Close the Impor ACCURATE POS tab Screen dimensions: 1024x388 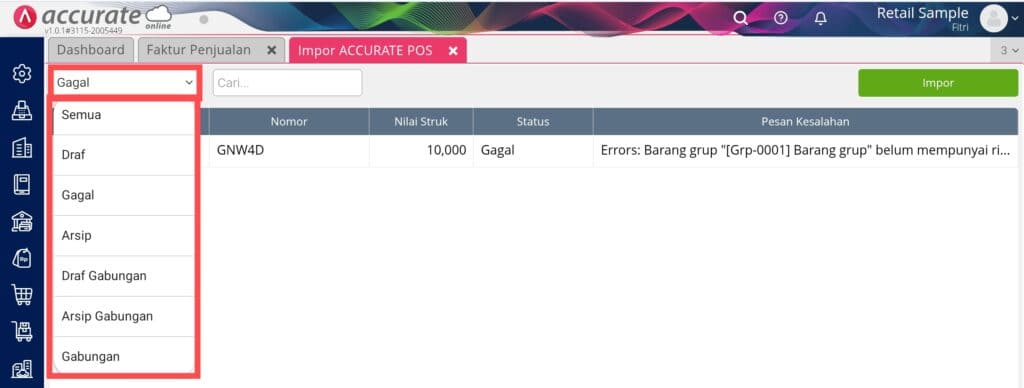click(x=453, y=50)
